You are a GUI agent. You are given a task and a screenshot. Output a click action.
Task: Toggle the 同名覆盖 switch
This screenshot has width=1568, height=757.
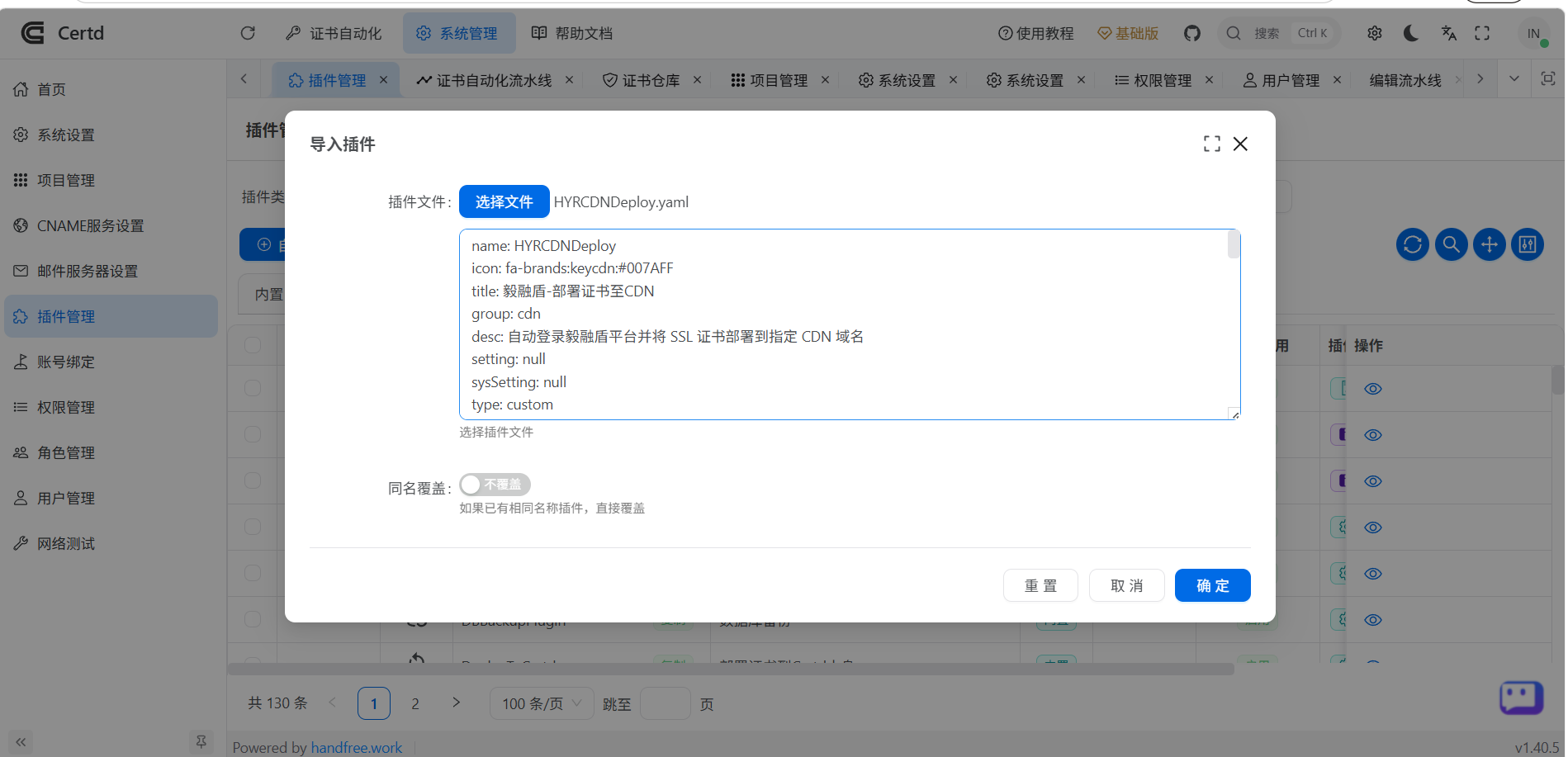[x=495, y=485]
